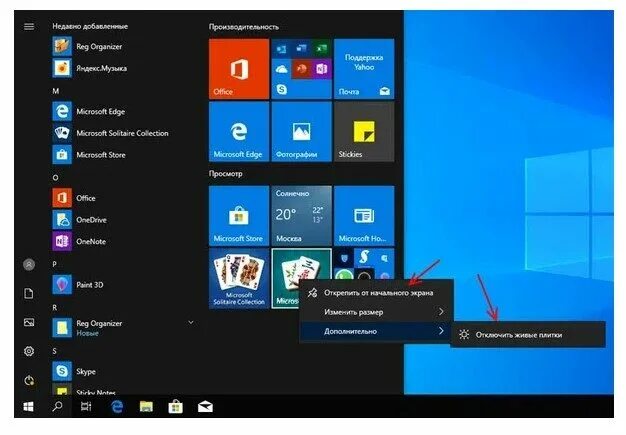Image resolution: width=626 pixels, height=435 pixels.
Task: Click the Недавно добавленные header
Action: [90, 26]
